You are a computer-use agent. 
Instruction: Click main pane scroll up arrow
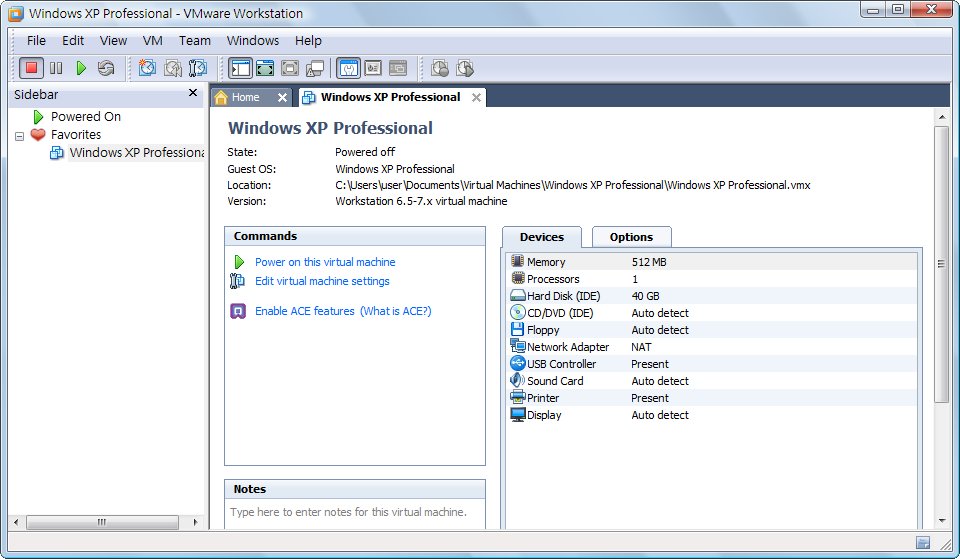942,116
